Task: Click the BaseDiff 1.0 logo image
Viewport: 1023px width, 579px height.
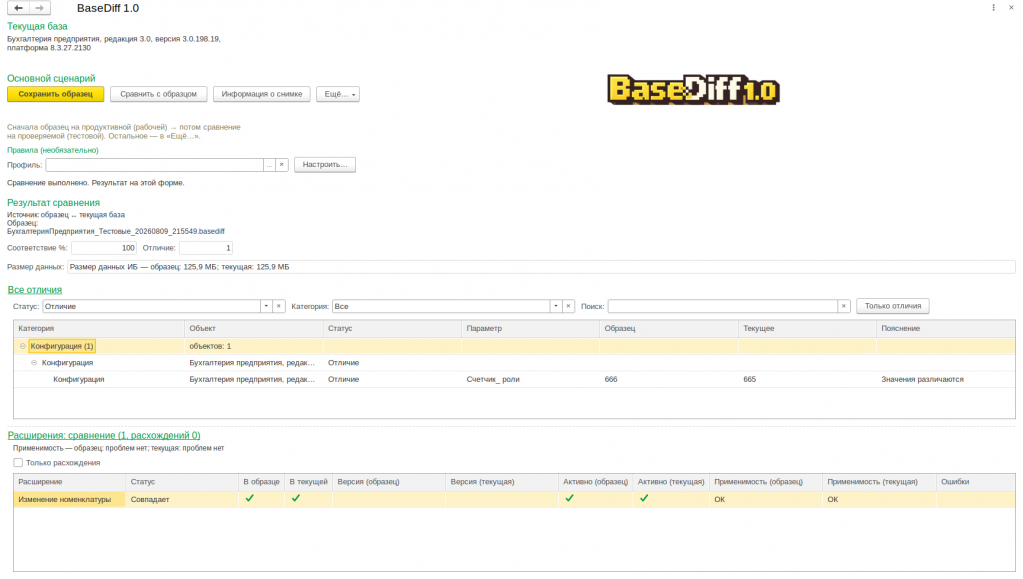Action: pos(693,89)
